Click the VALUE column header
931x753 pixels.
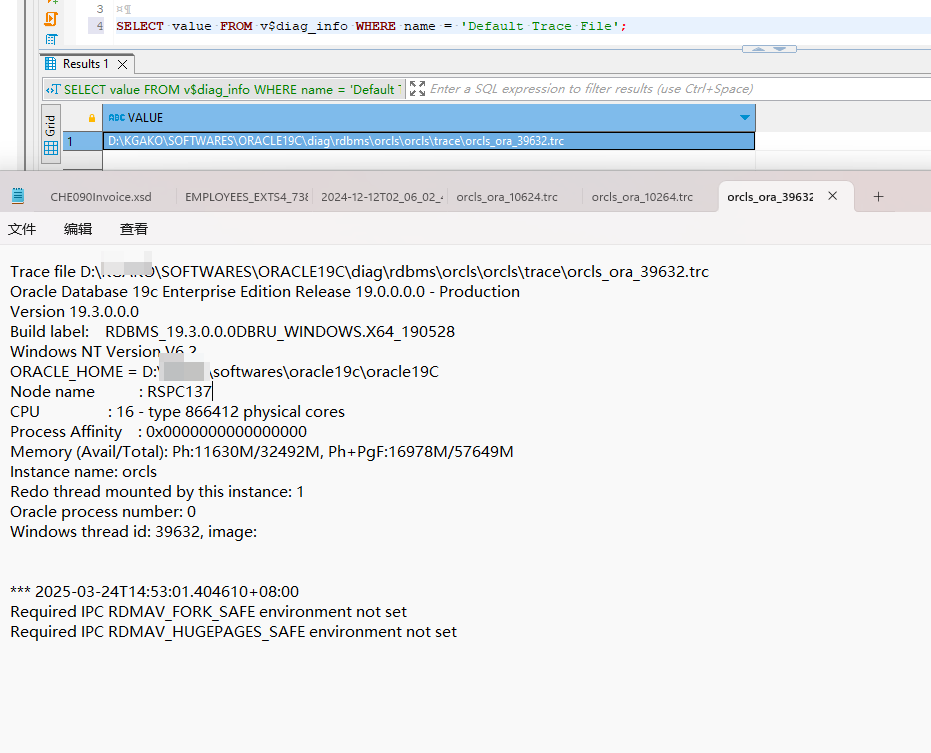point(429,118)
